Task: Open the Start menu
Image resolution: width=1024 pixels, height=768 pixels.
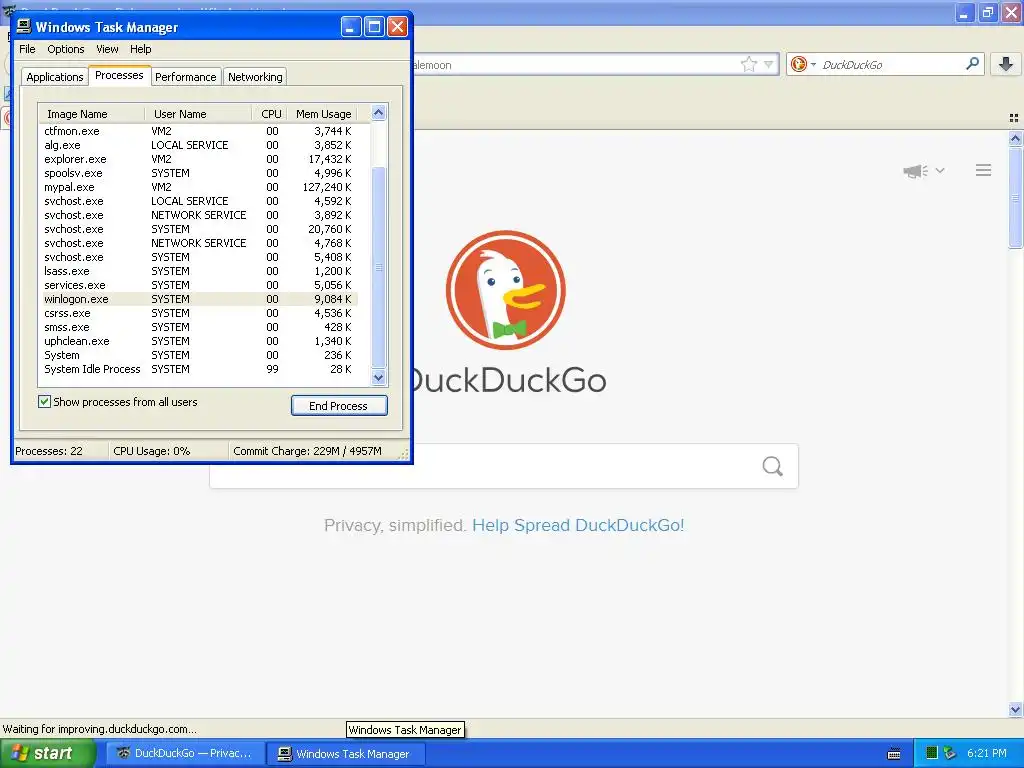Action: 48,754
